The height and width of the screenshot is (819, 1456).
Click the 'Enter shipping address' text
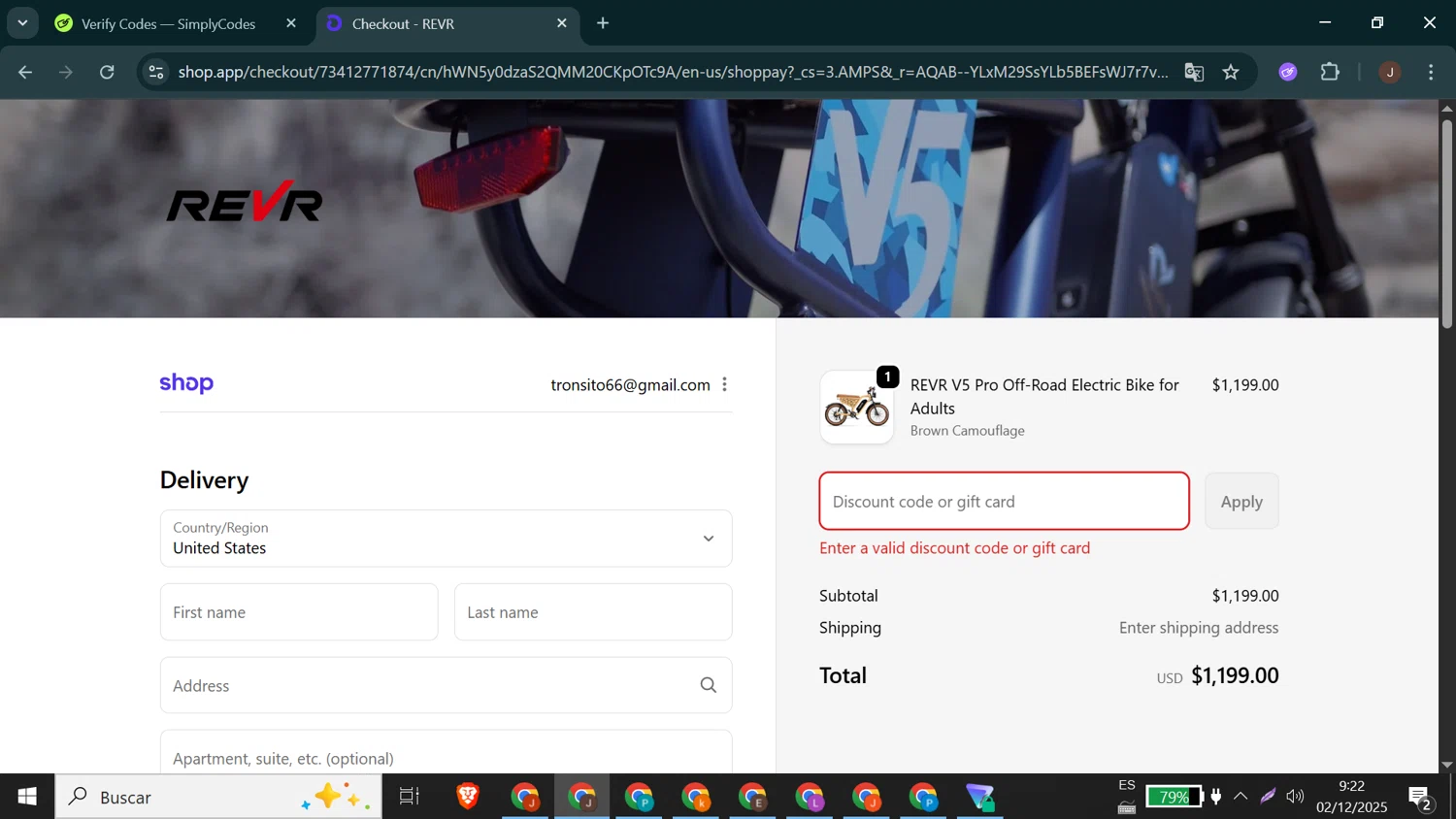click(1199, 628)
